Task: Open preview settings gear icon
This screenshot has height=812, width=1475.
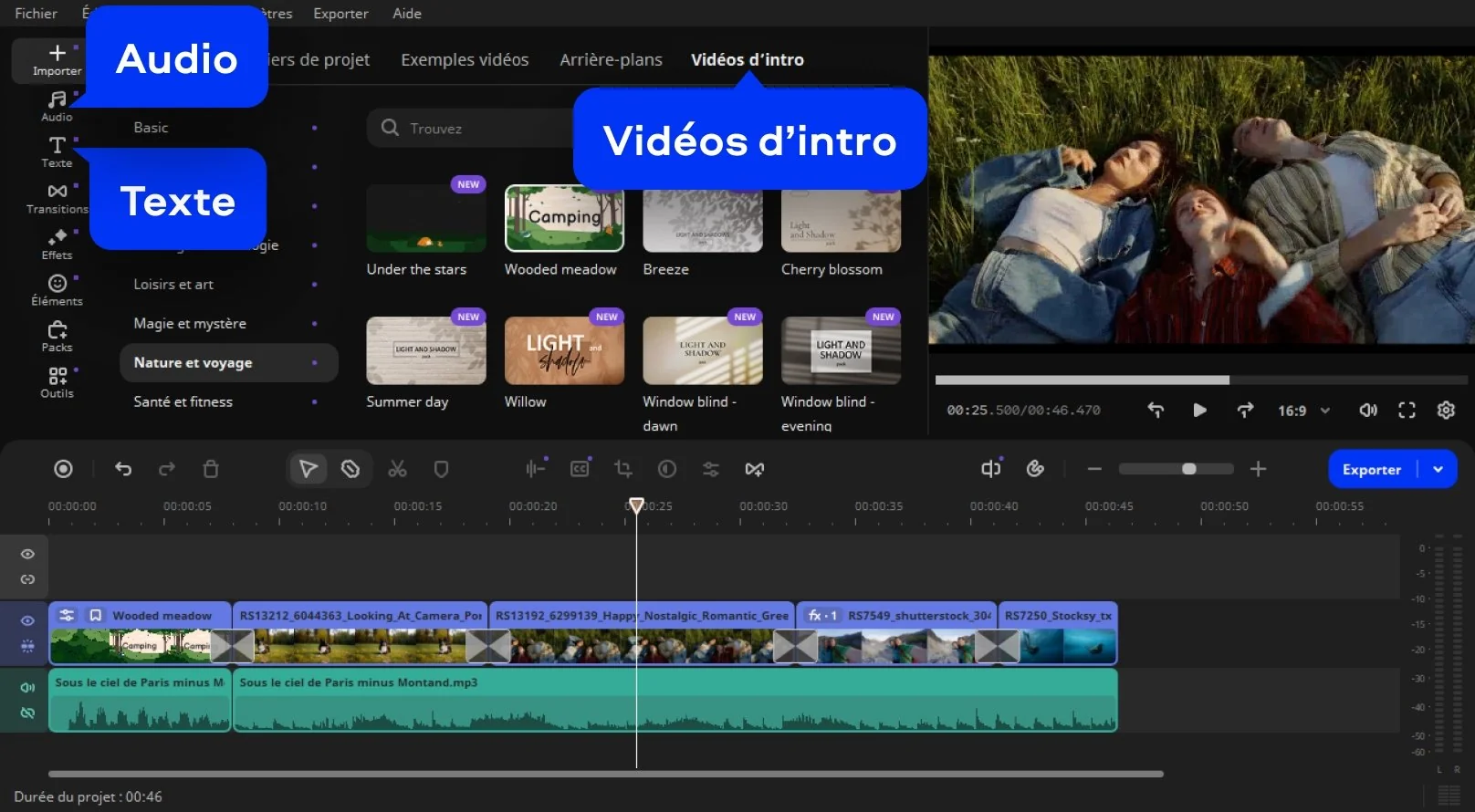Action: point(1446,411)
